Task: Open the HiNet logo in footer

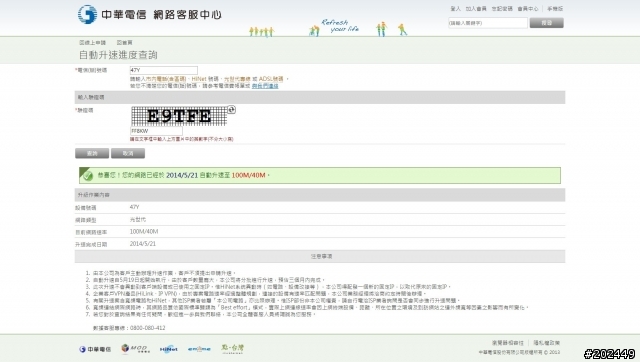Action: 169,349
